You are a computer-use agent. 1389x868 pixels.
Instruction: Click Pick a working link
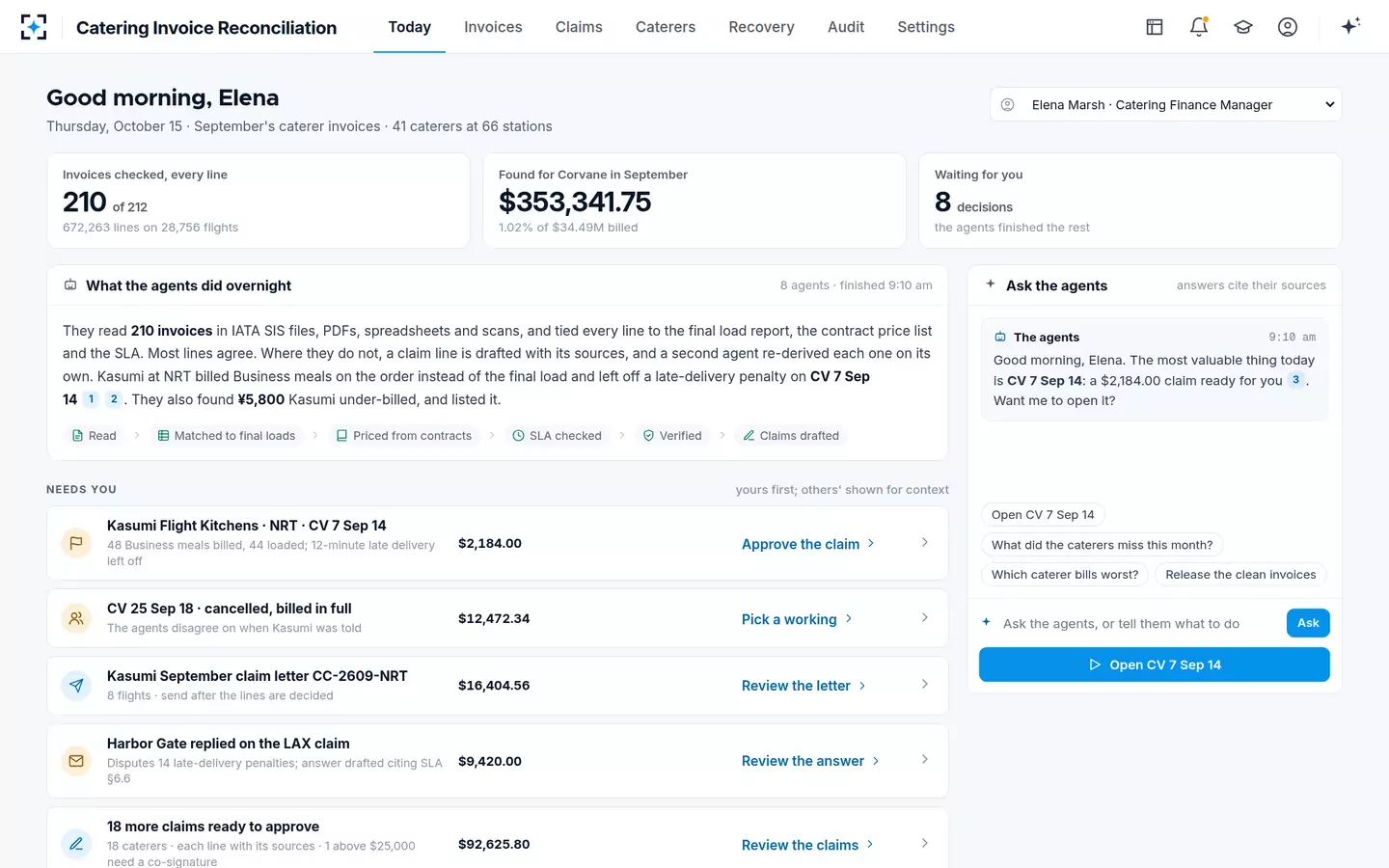(x=797, y=619)
